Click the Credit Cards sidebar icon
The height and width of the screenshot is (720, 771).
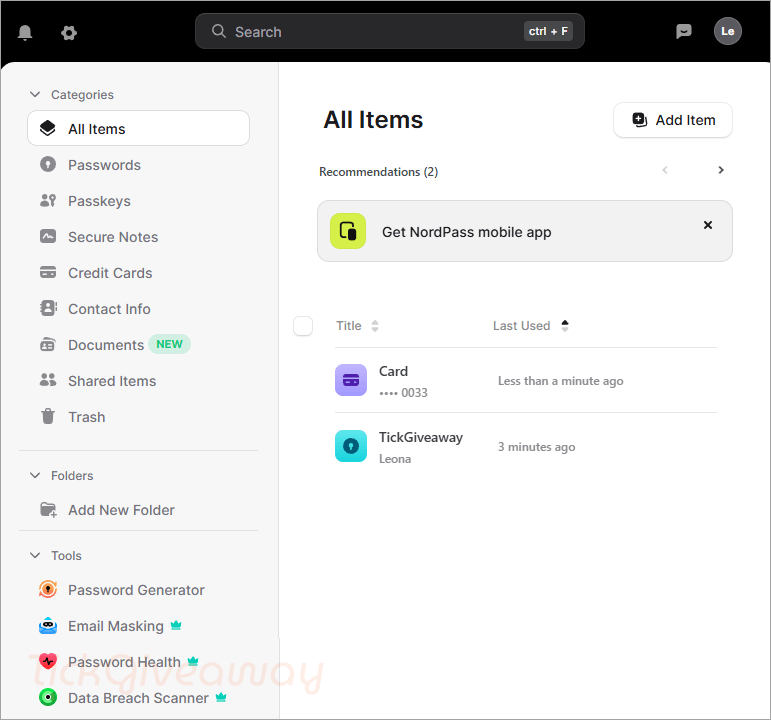coord(48,272)
